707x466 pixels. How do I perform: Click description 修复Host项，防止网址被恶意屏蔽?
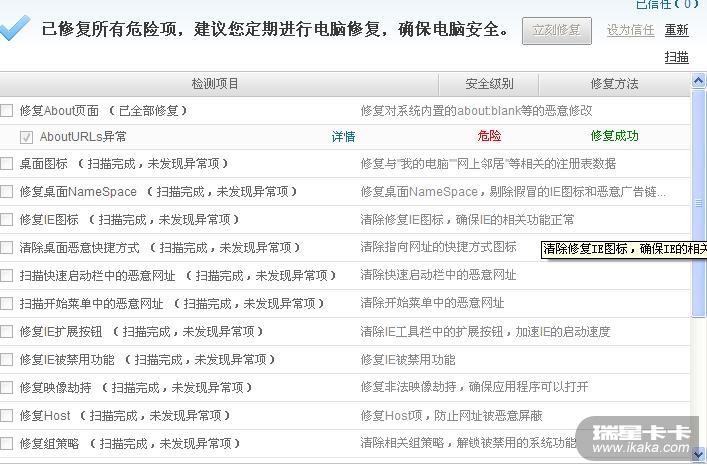pyautogui.click(x=451, y=416)
